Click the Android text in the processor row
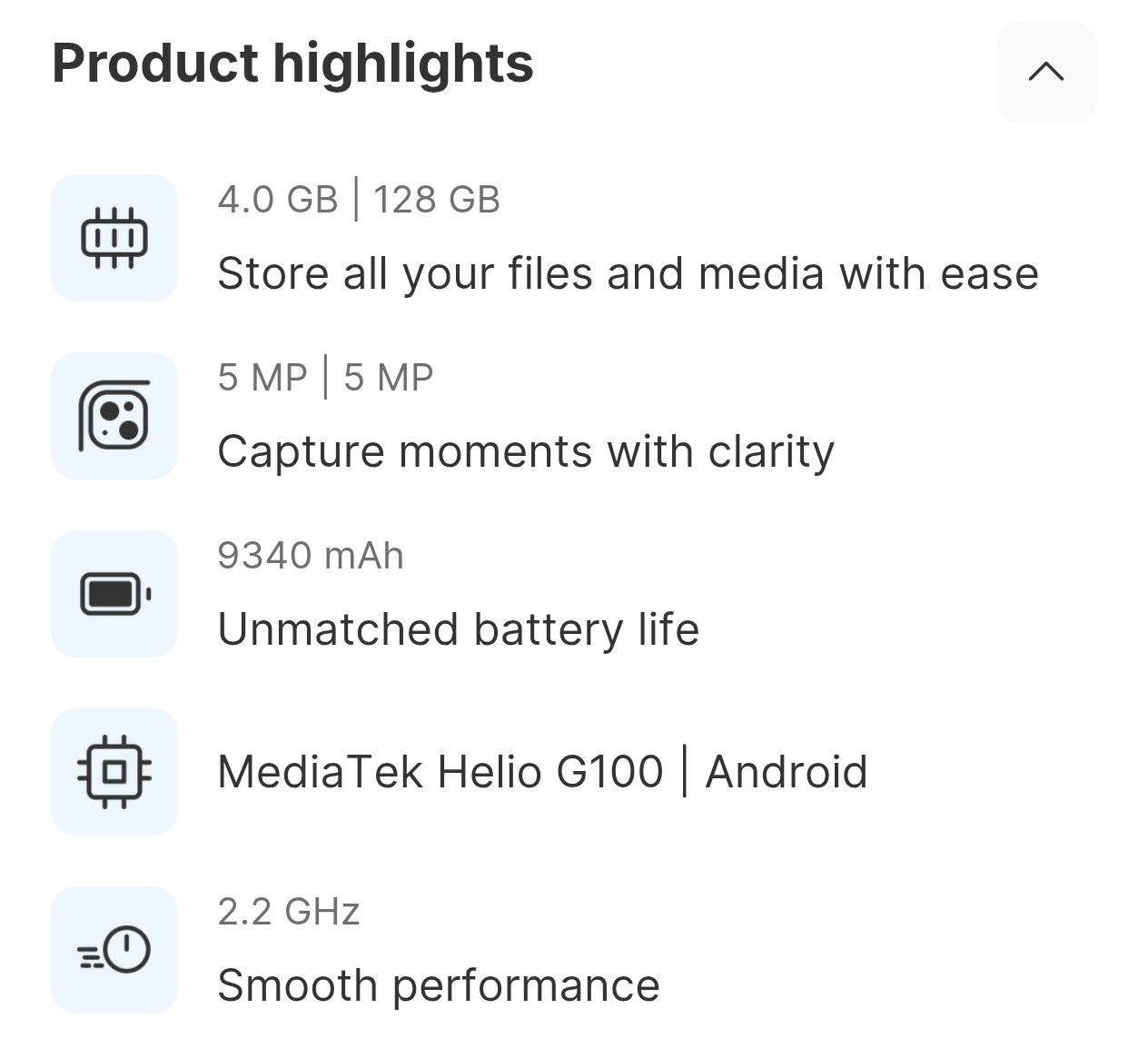Screen dimensions: 1148x1058 tap(787, 772)
